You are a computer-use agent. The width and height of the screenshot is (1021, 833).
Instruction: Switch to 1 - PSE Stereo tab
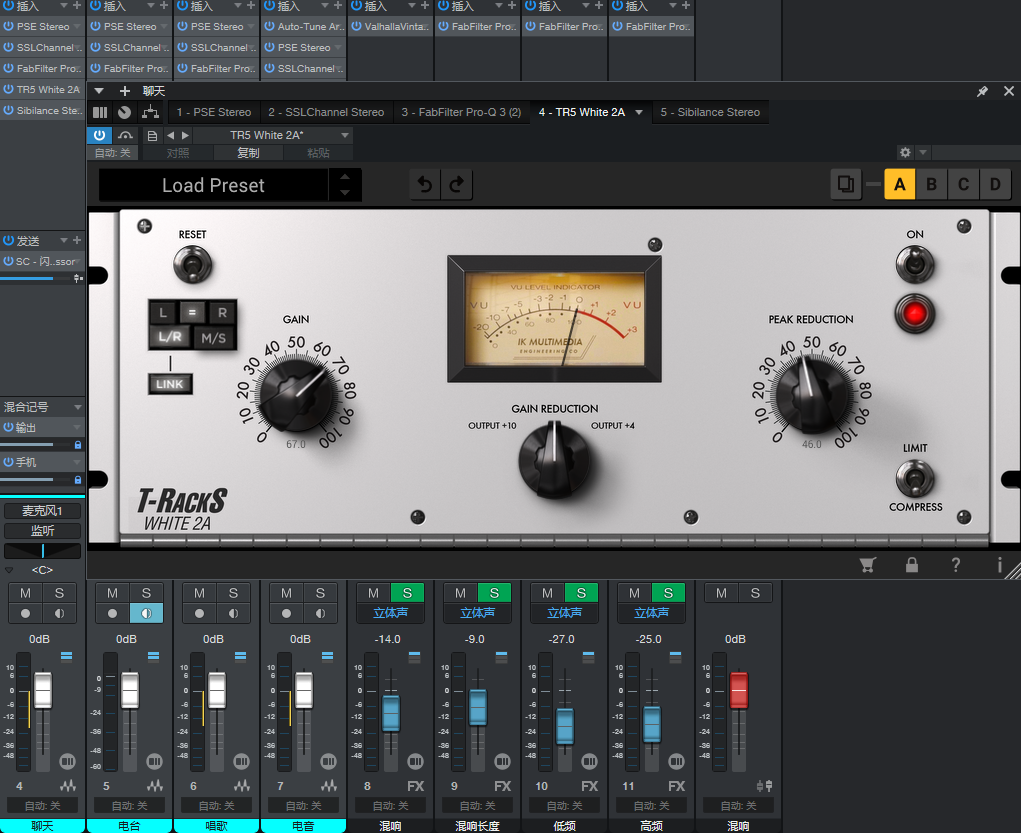click(x=214, y=112)
